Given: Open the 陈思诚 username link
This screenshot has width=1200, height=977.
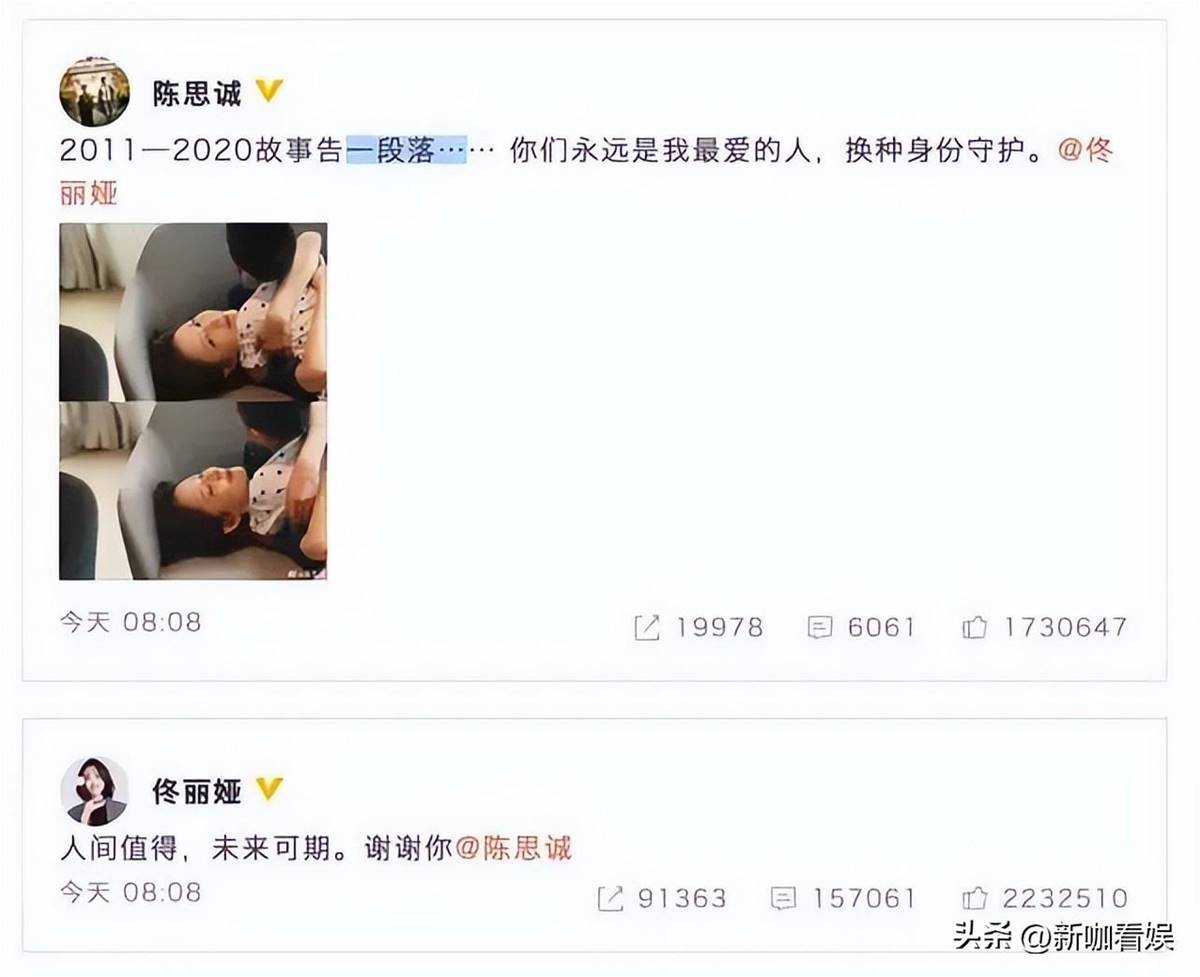Looking at the screenshot, I should (x=197, y=94).
